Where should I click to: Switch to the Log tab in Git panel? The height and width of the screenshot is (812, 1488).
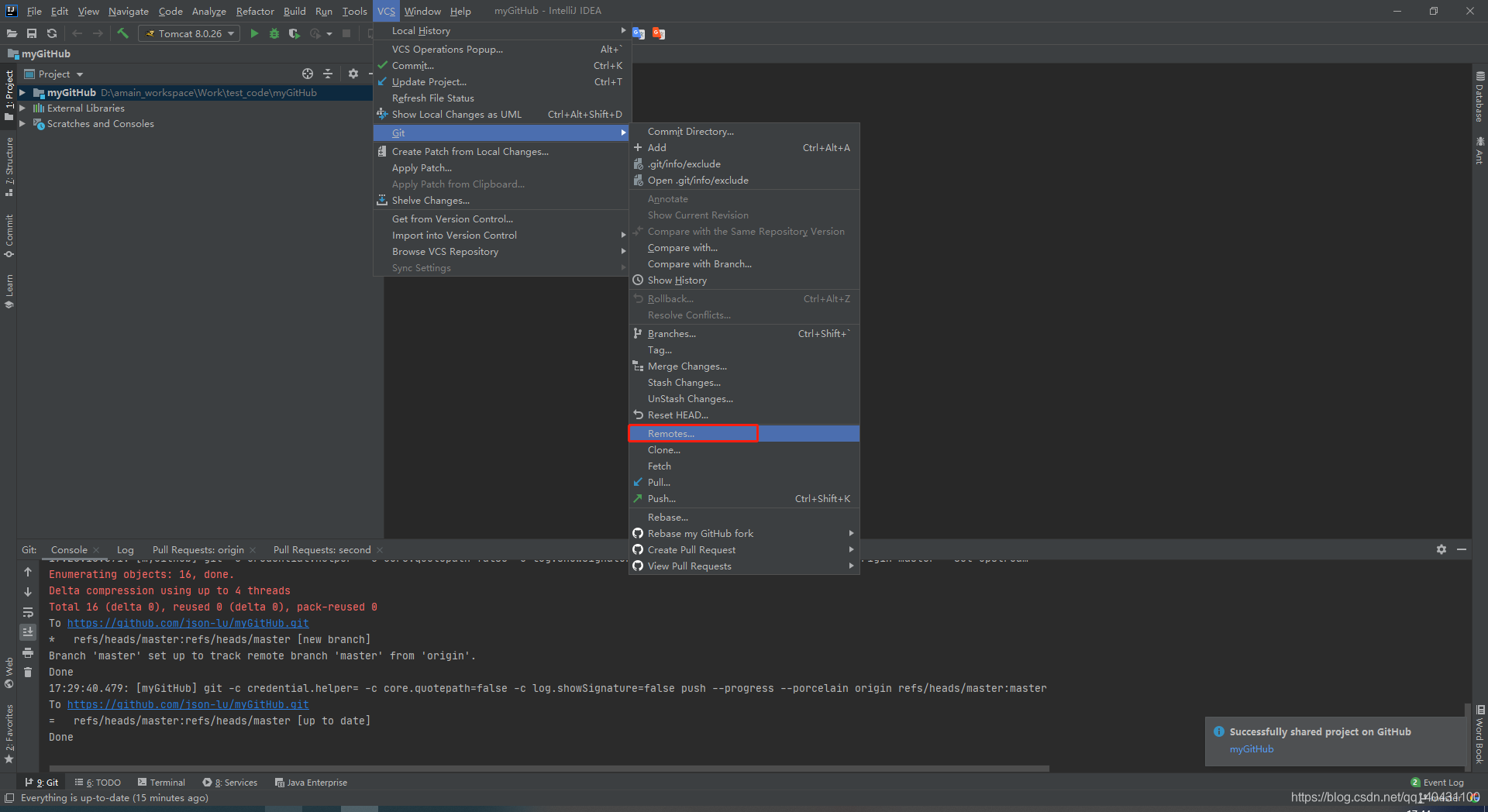126,550
